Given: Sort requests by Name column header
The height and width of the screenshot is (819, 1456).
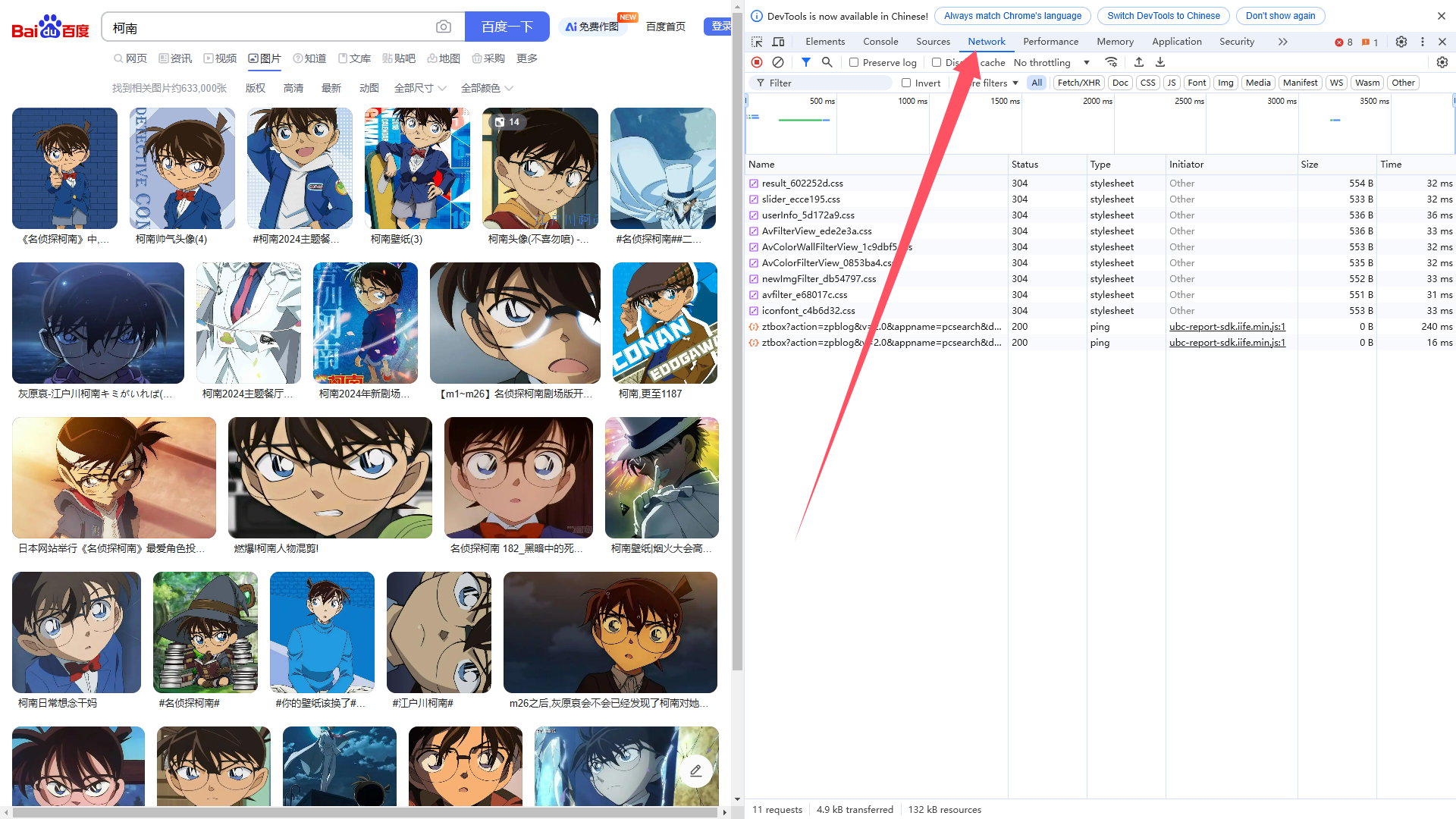Looking at the screenshot, I should [876, 165].
